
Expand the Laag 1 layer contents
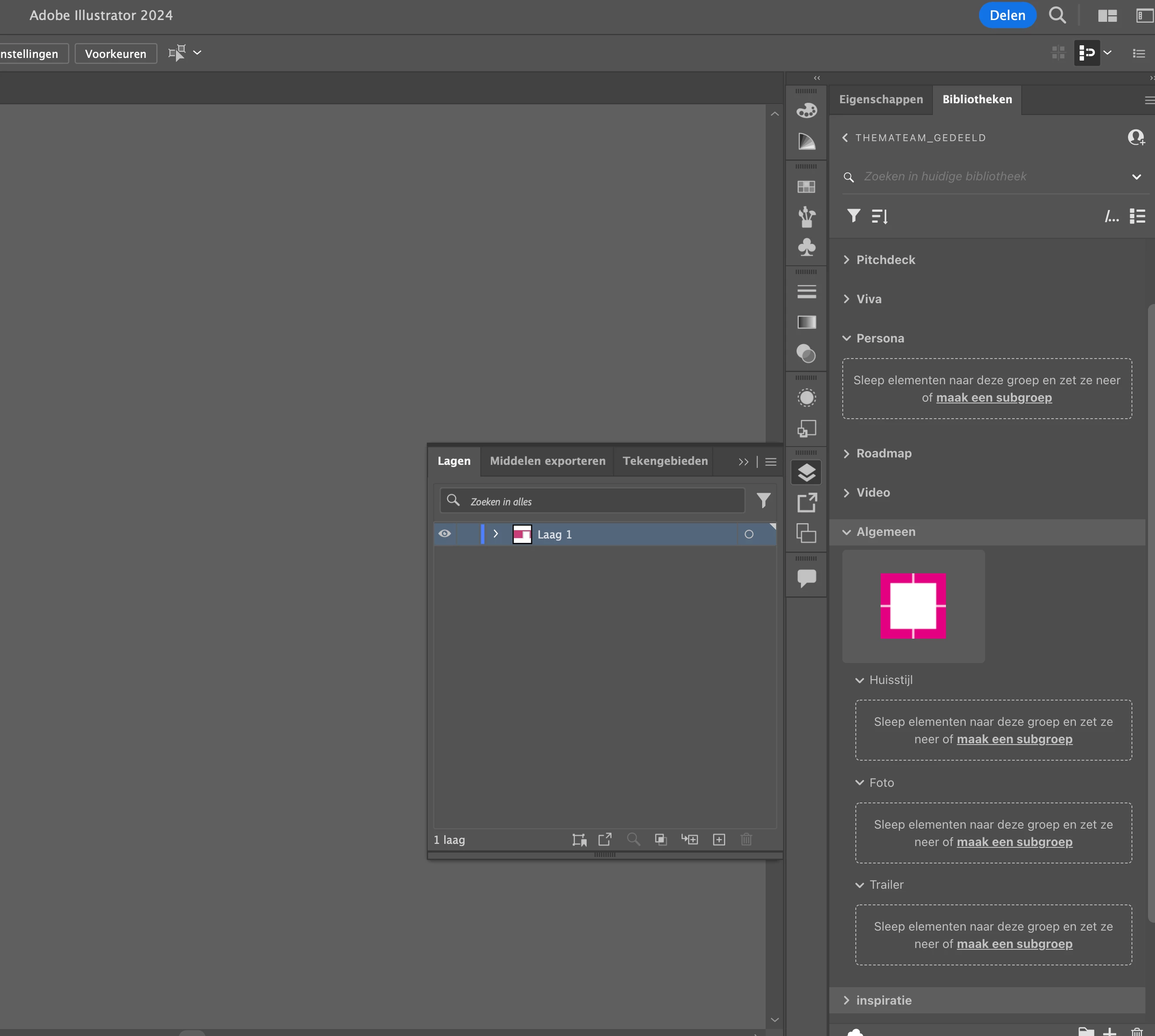(496, 534)
